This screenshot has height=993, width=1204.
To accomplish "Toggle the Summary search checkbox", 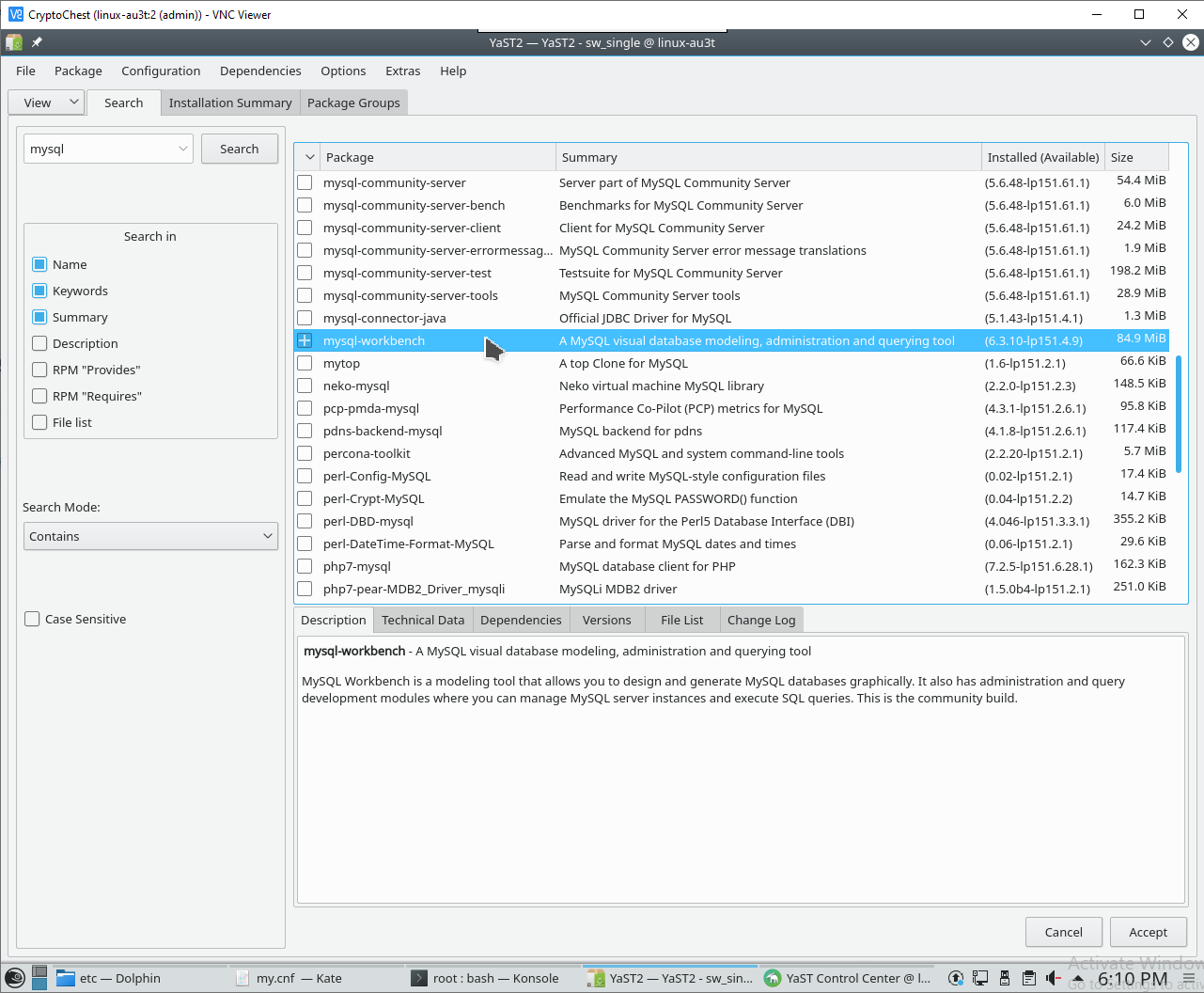I will pos(39,317).
